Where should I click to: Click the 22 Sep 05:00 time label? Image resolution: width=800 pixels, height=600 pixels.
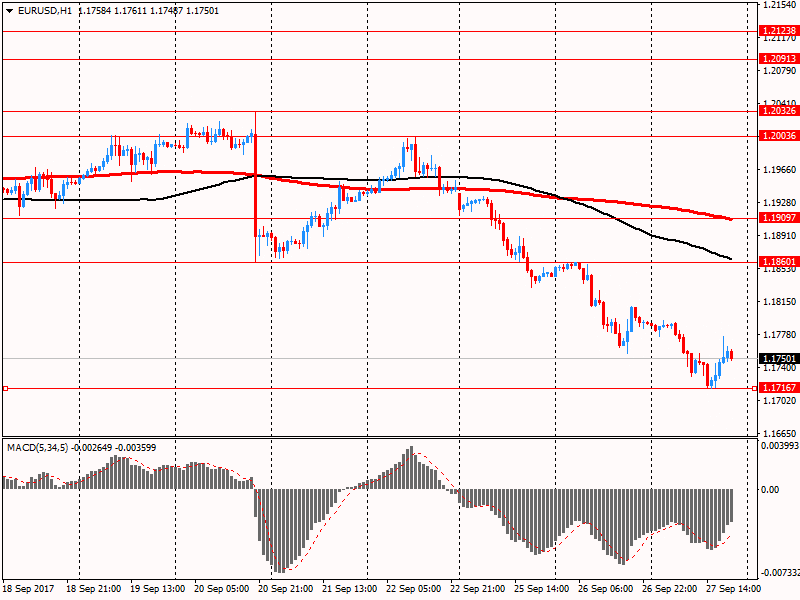pos(413,589)
